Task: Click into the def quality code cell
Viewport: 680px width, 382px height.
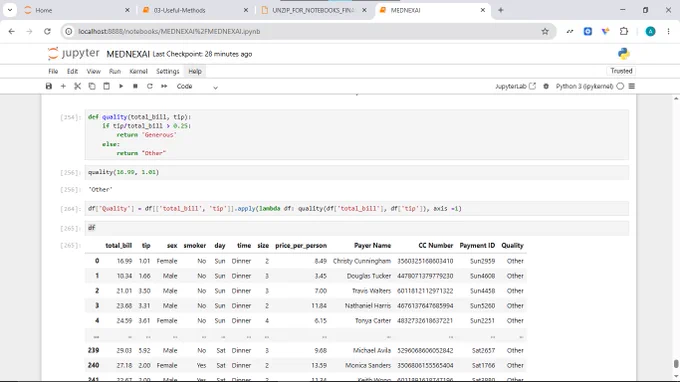Action: pos(356,134)
